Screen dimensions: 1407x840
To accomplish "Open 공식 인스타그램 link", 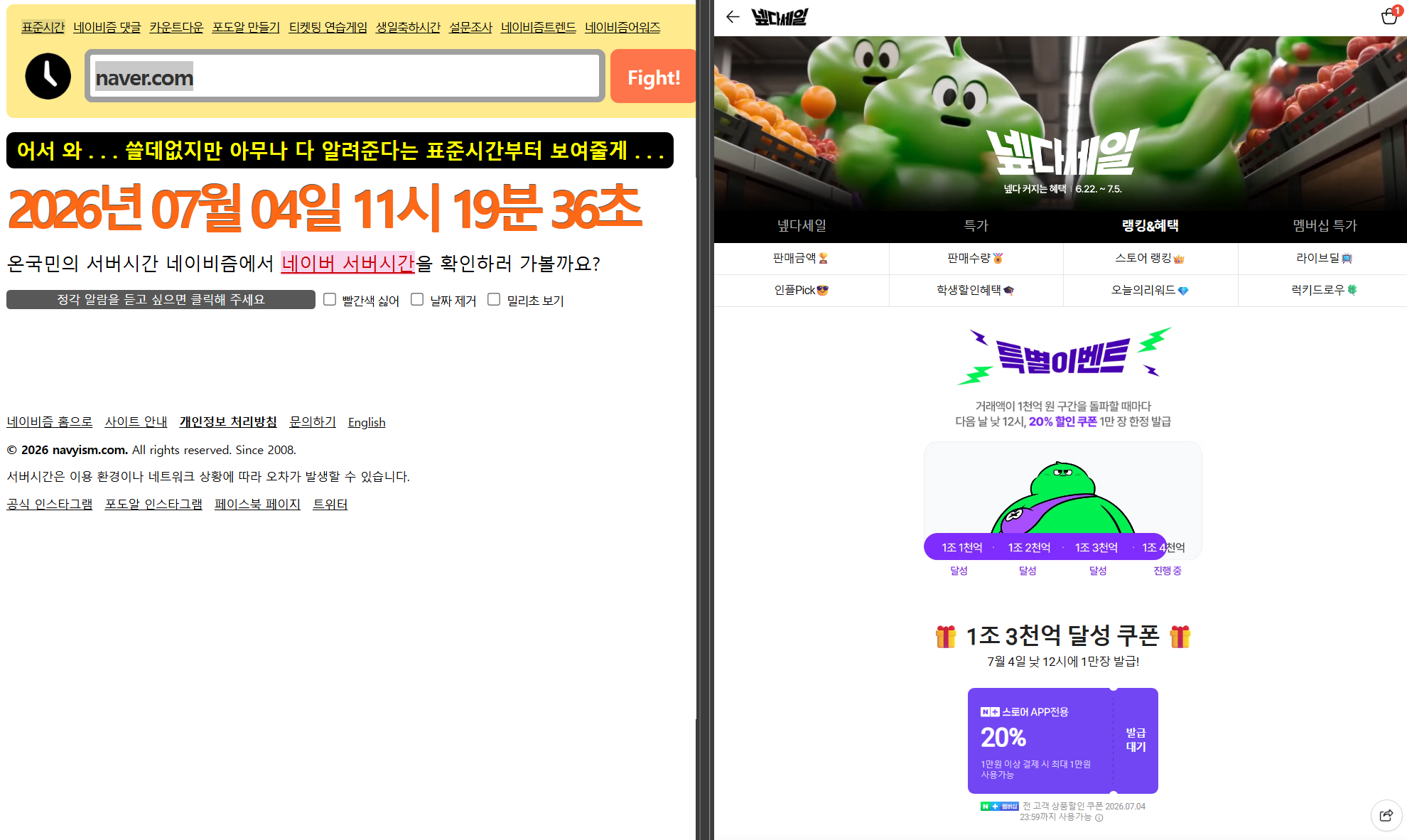I will pos(50,504).
